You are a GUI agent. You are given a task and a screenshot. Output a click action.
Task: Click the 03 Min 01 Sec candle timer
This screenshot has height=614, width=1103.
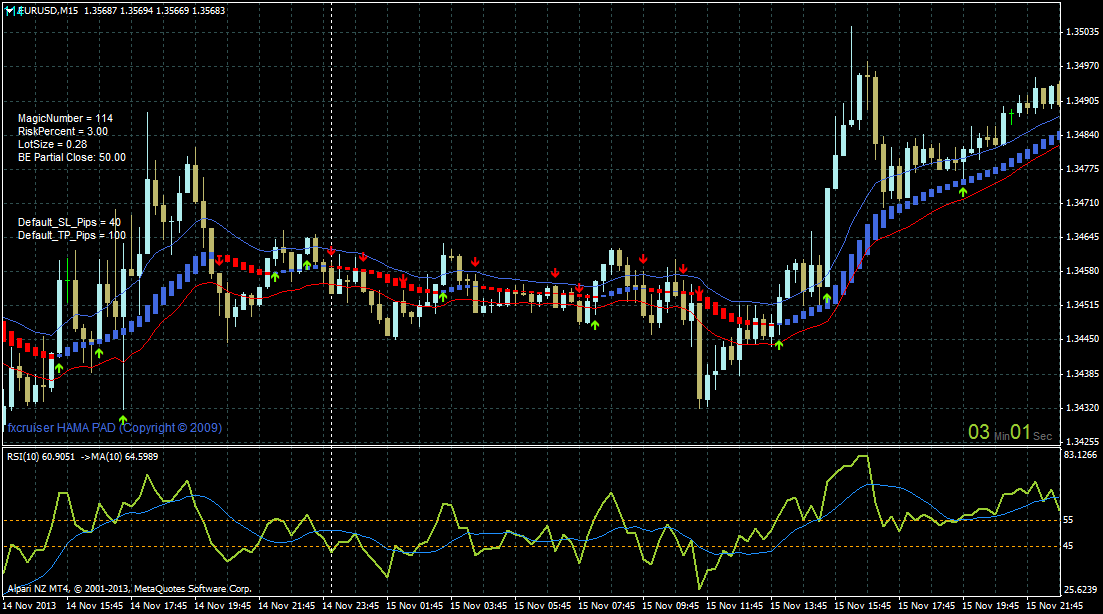point(1010,432)
